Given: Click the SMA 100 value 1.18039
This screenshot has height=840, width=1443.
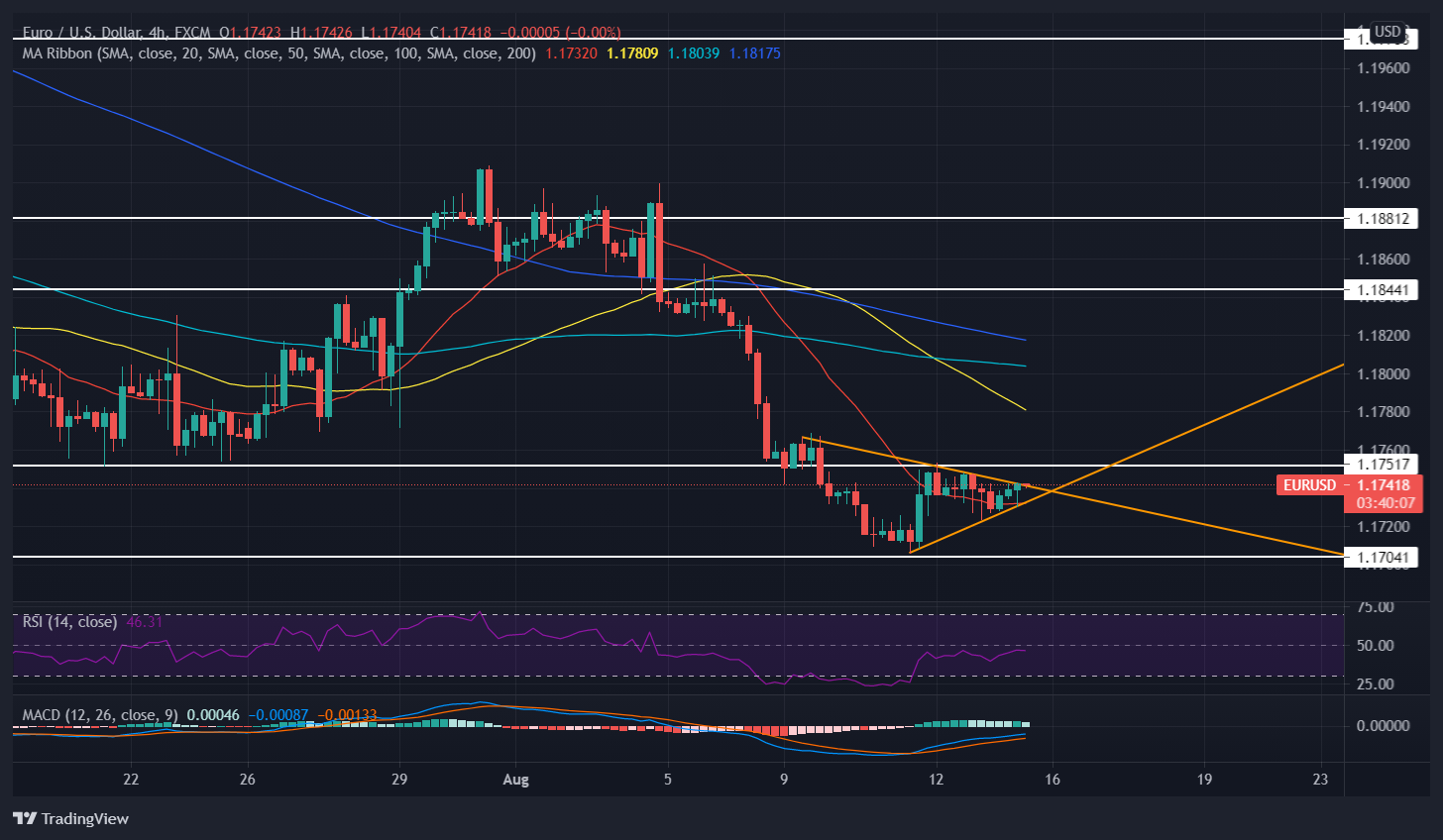Looking at the screenshot, I should coord(694,52).
